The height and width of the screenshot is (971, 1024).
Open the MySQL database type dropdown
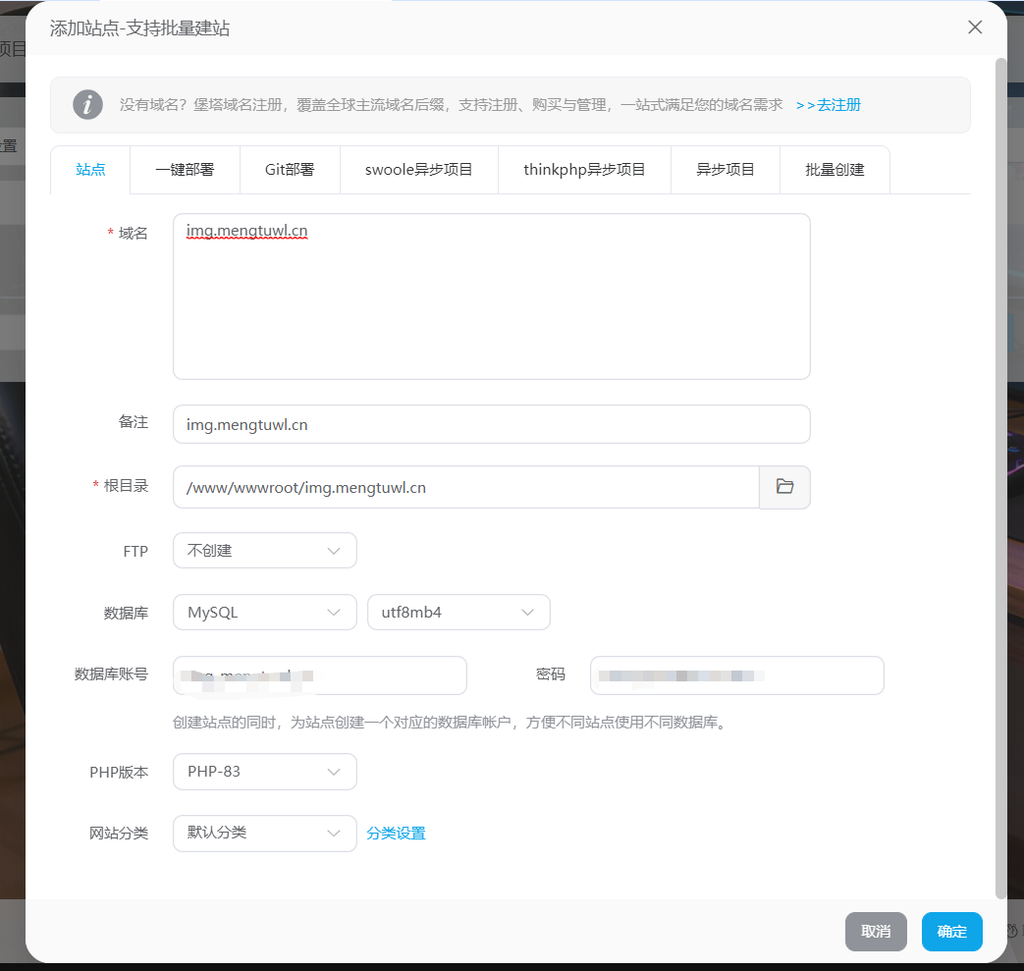(264, 613)
